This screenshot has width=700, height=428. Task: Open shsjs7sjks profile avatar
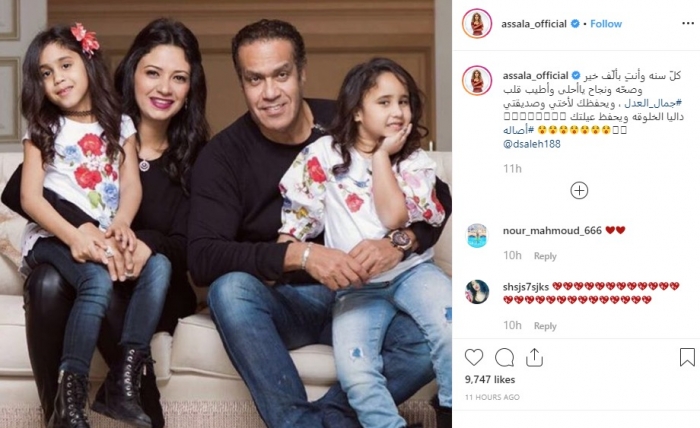coord(477,291)
